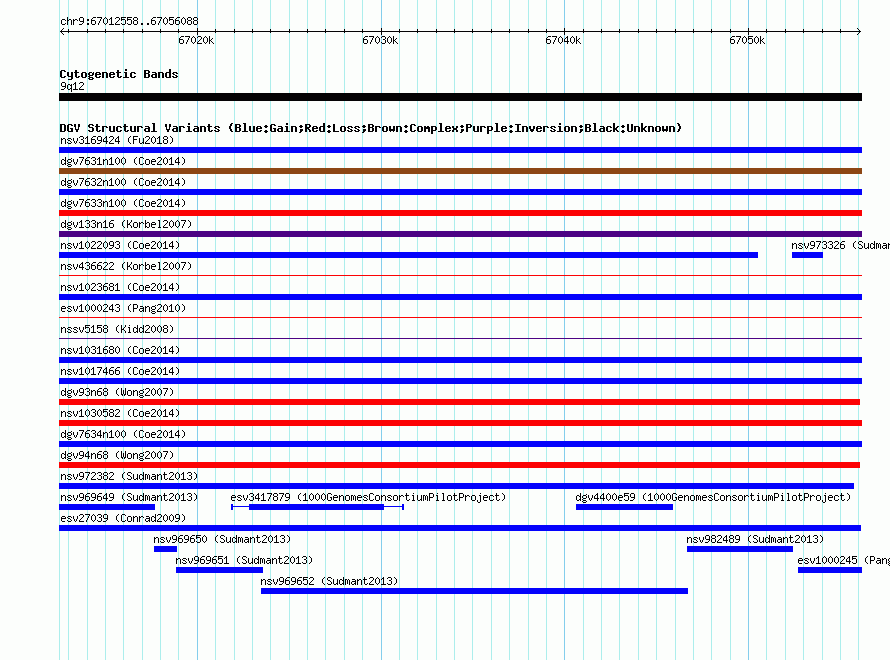This screenshot has height=660, width=890.
Task: Click the dgv4400e59 variant bar
Action: [624, 507]
